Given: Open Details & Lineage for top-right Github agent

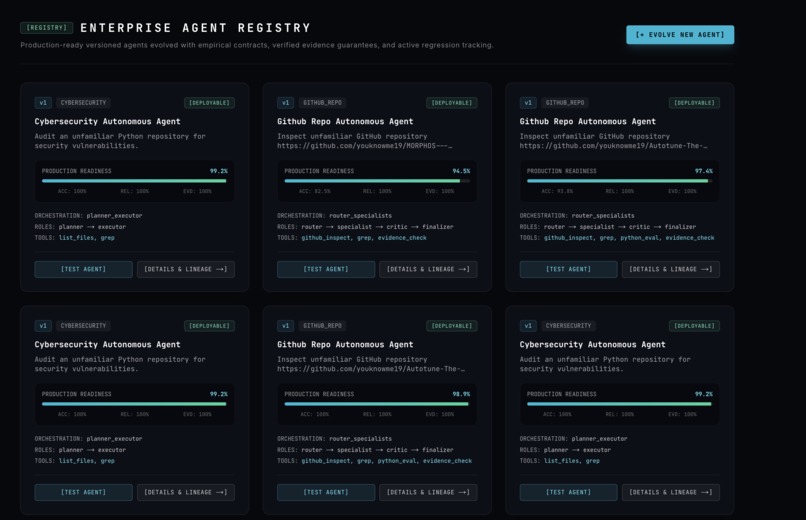Looking at the screenshot, I should pyautogui.click(x=671, y=269).
